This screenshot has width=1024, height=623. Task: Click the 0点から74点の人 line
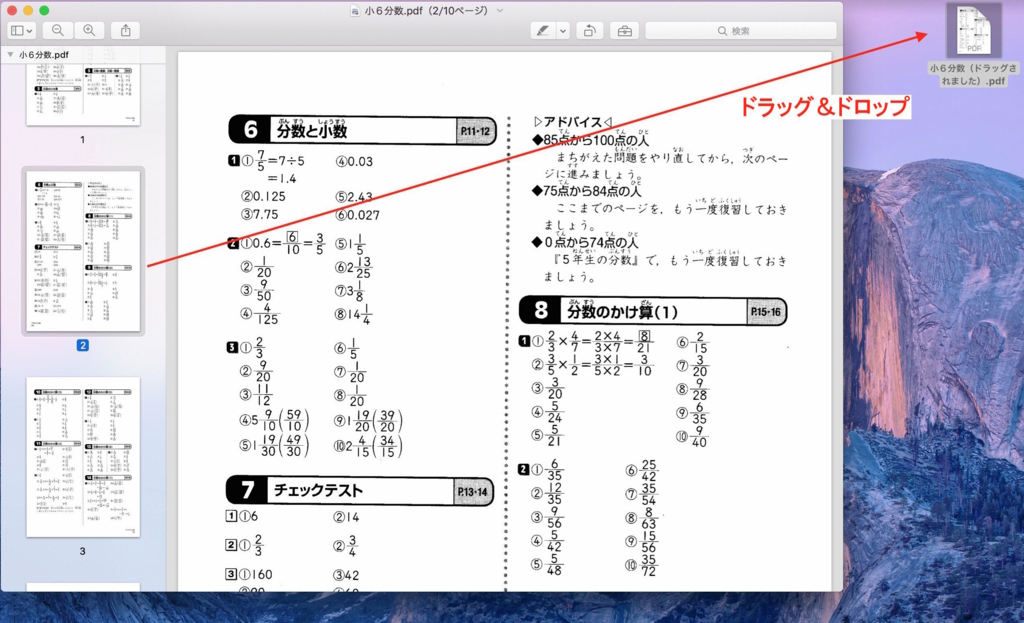tap(586, 242)
